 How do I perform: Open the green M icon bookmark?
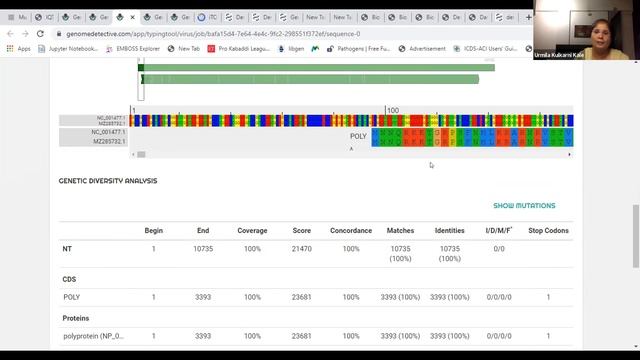(315, 49)
